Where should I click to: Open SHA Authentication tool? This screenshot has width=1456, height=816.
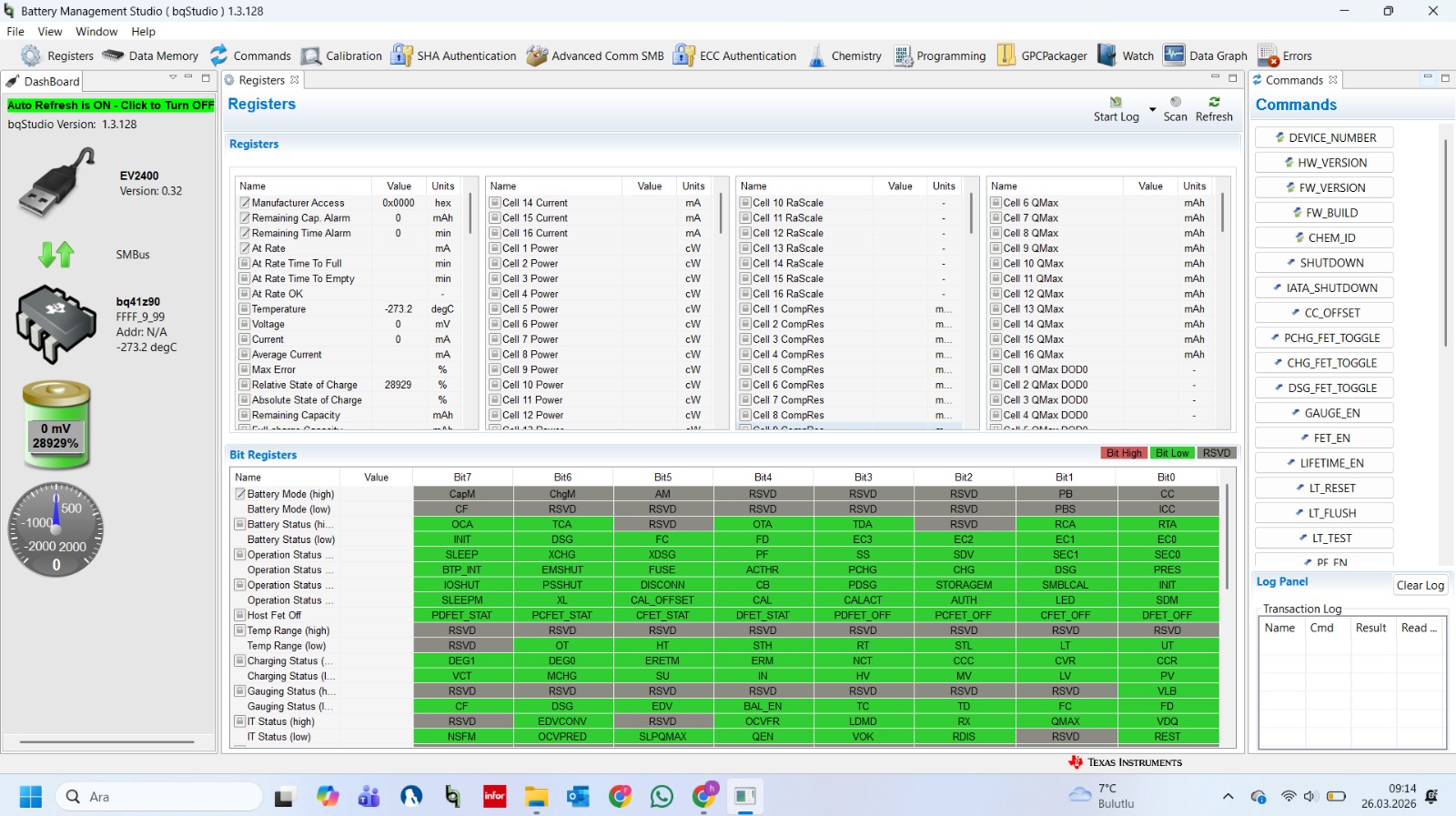click(401, 55)
